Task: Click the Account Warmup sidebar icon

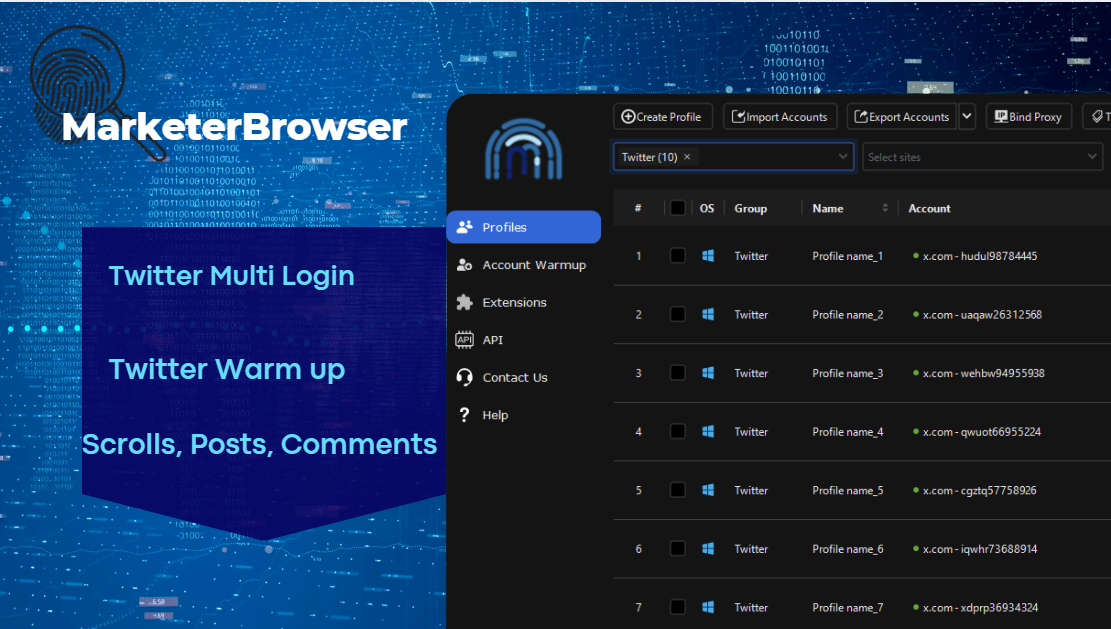Action: coord(464,265)
